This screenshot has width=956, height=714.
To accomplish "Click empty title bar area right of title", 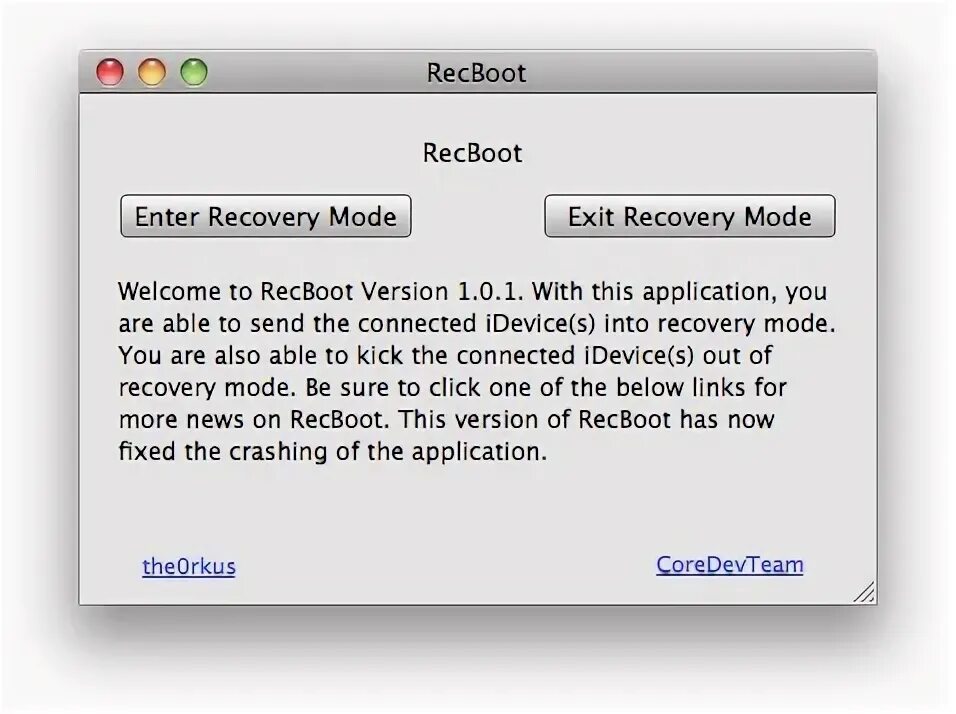I will coord(700,73).
